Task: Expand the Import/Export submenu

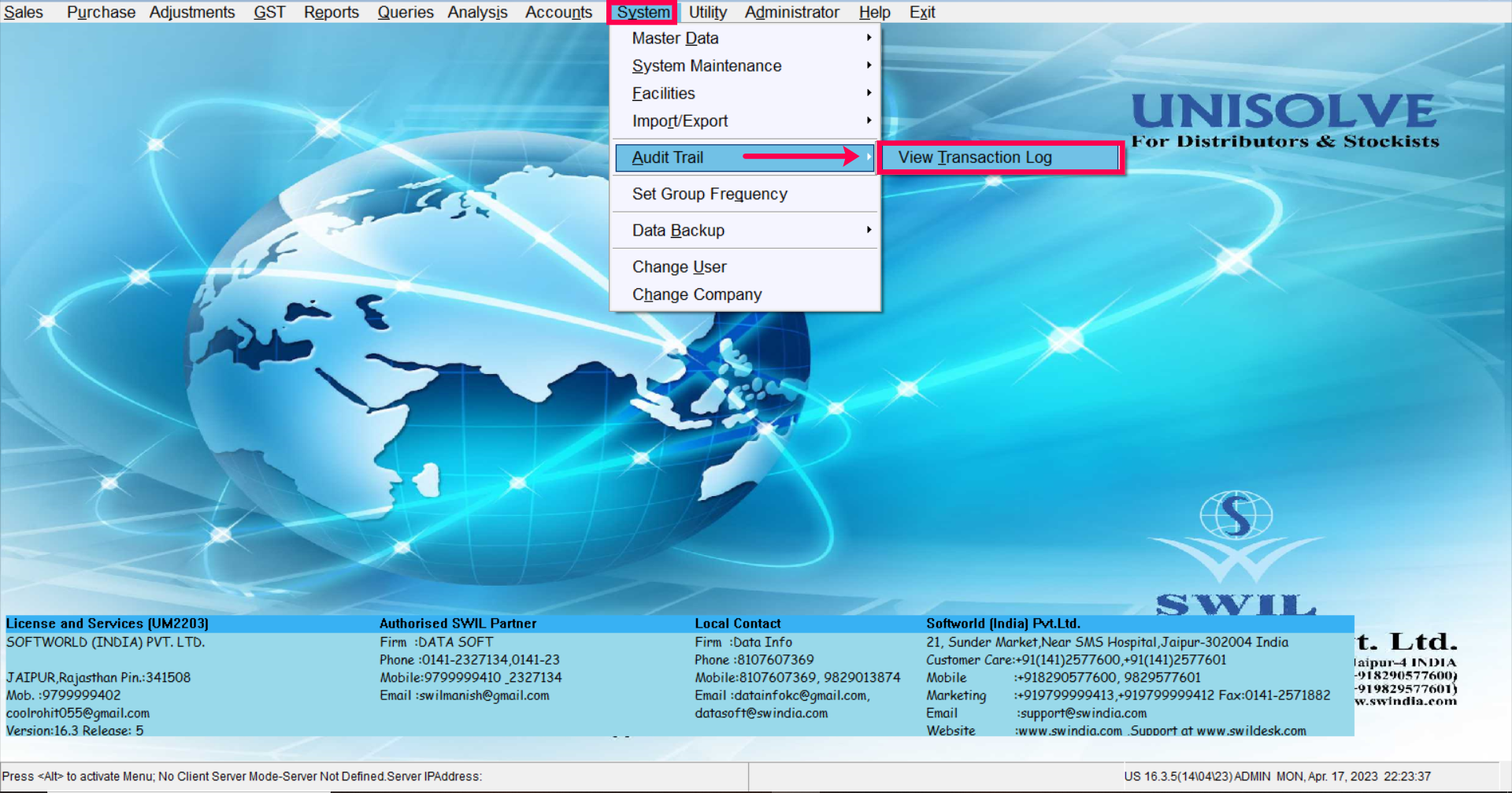Action: coord(745,120)
